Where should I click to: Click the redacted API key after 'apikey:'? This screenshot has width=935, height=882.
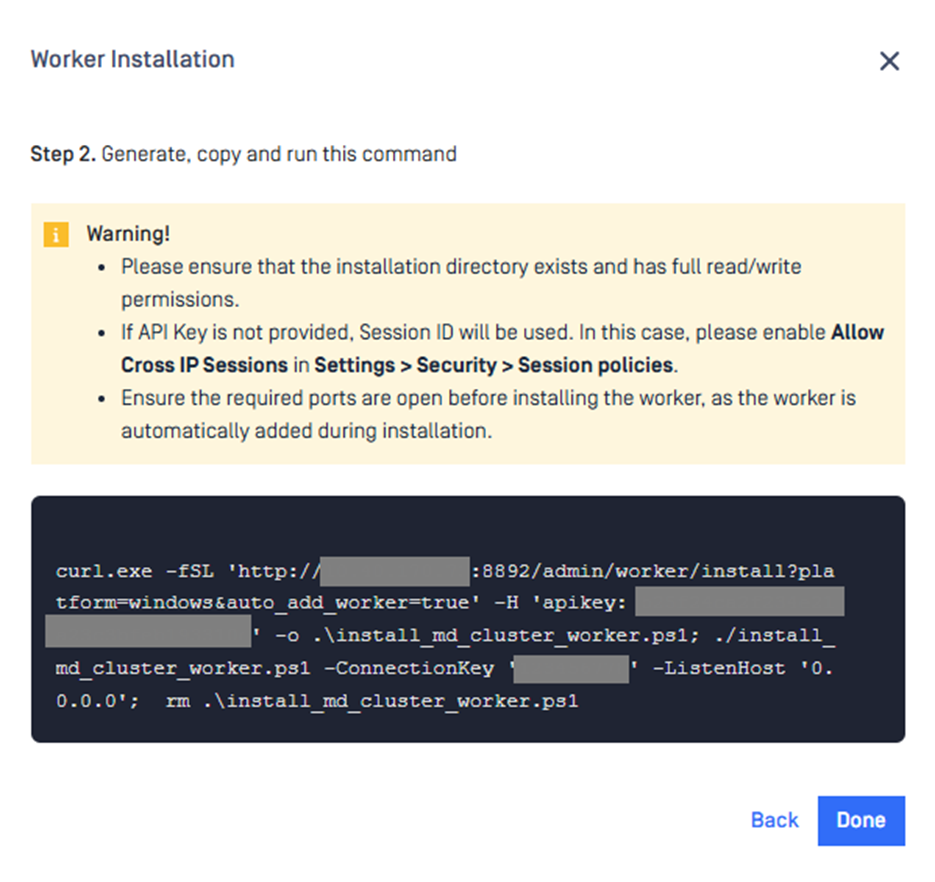point(739,603)
